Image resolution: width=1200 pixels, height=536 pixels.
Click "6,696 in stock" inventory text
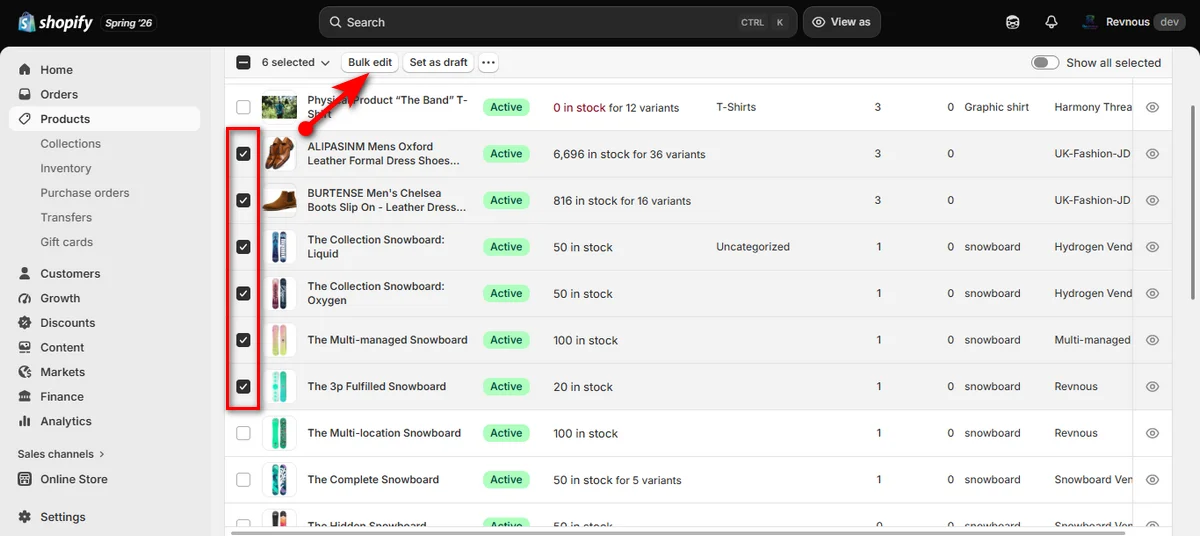click(x=591, y=154)
